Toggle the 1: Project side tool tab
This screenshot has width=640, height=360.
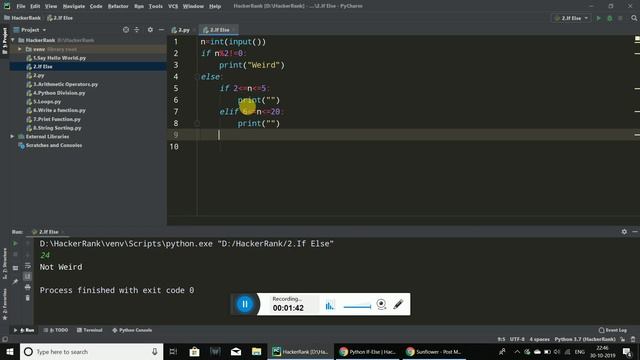[5, 41]
